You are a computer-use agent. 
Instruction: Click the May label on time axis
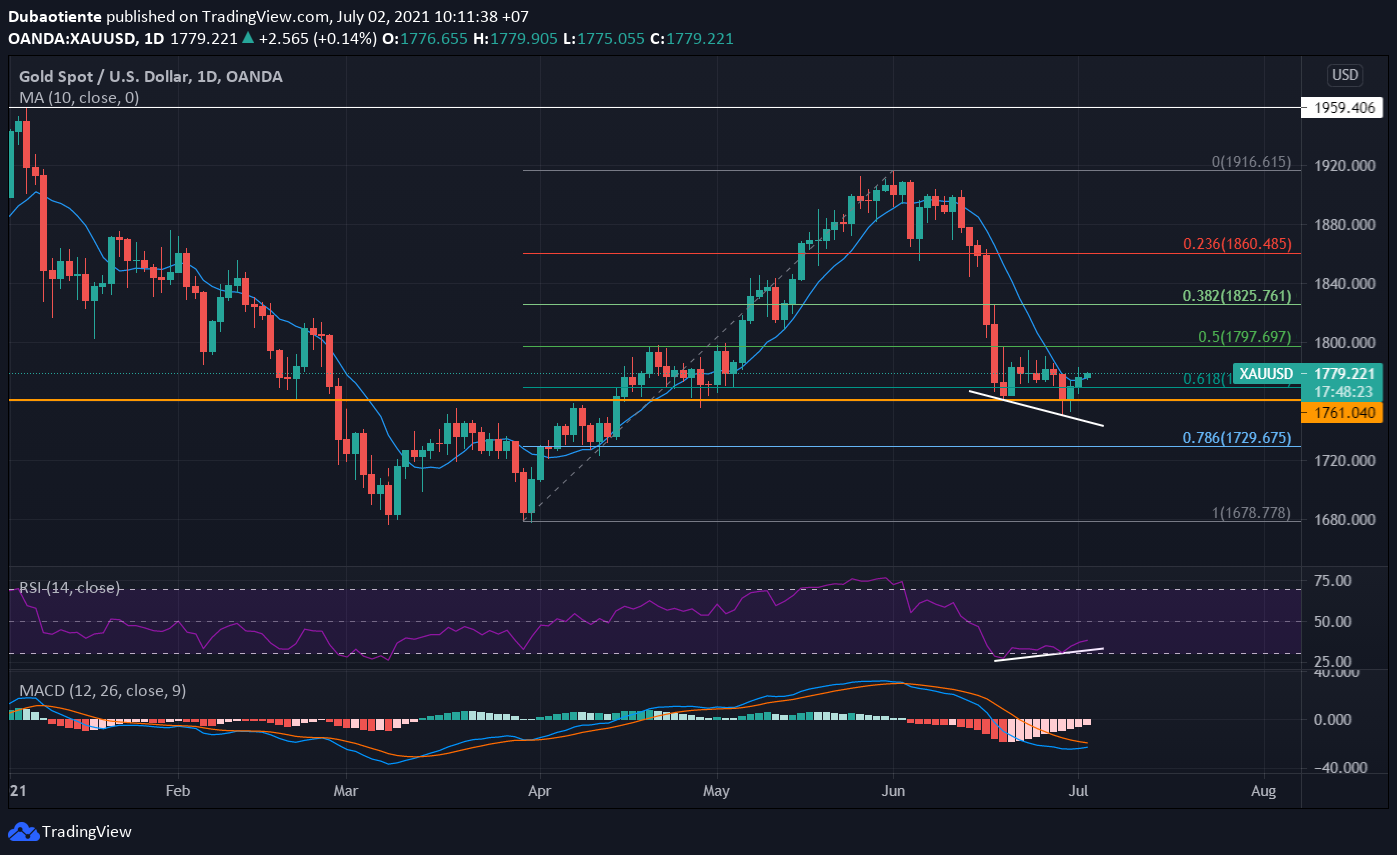pyautogui.click(x=718, y=790)
